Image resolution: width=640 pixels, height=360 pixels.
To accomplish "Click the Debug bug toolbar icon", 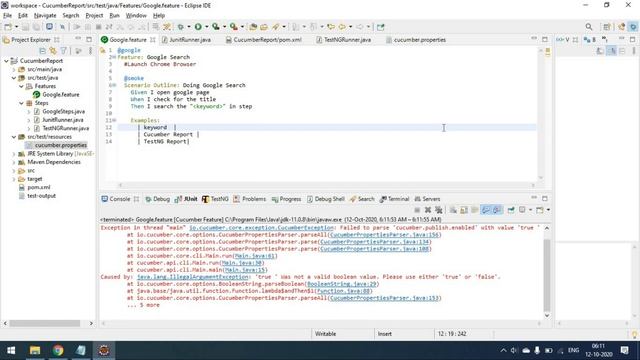I will pos(180,27).
